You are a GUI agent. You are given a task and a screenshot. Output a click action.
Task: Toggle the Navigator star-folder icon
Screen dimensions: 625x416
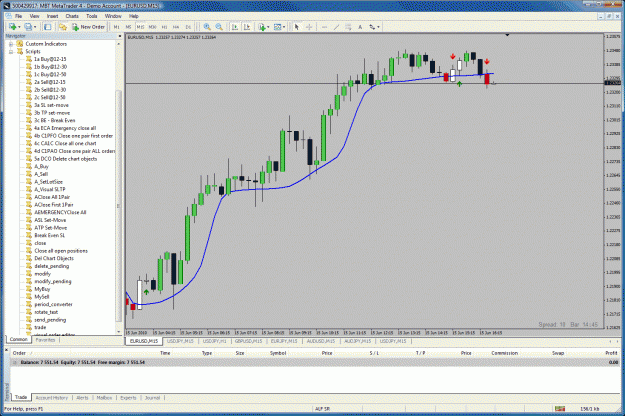pyautogui.click(x=63, y=27)
